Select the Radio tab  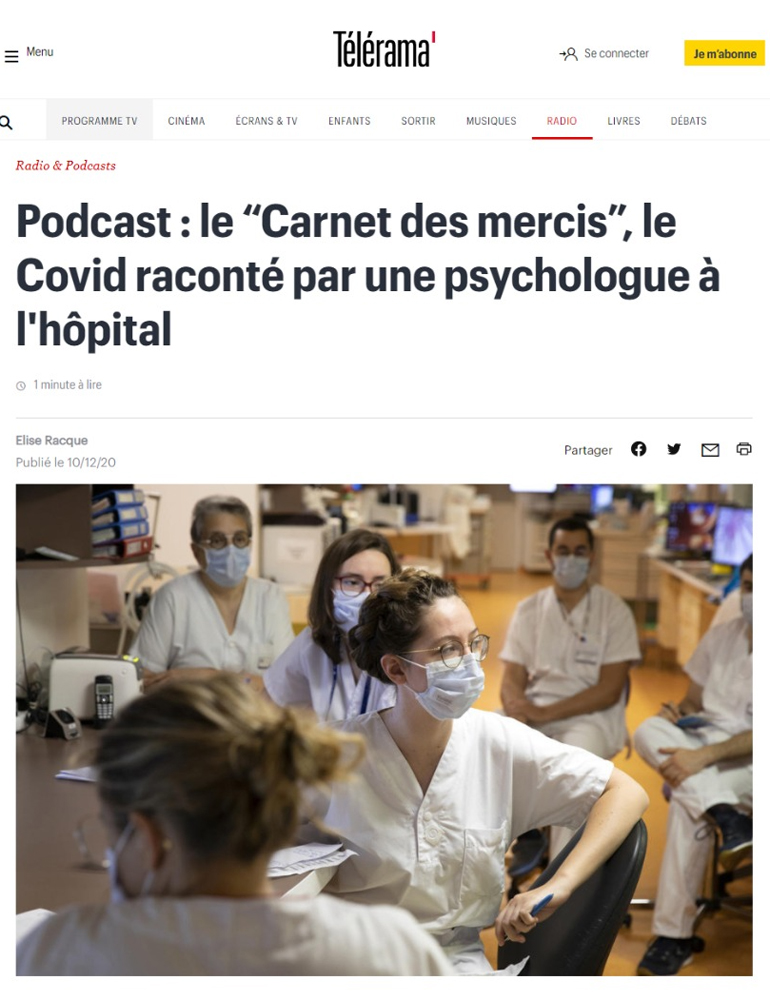[562, 121]
